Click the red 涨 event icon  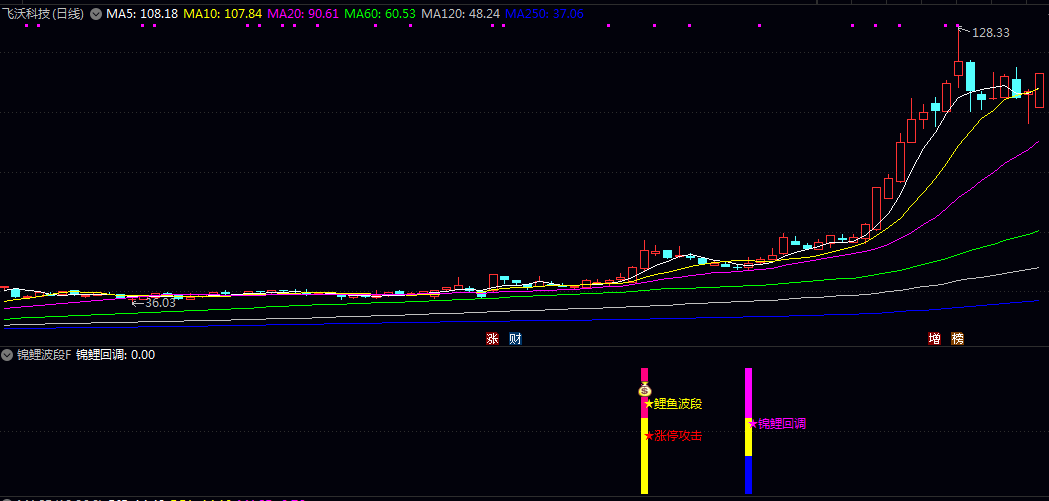point(492,339)
